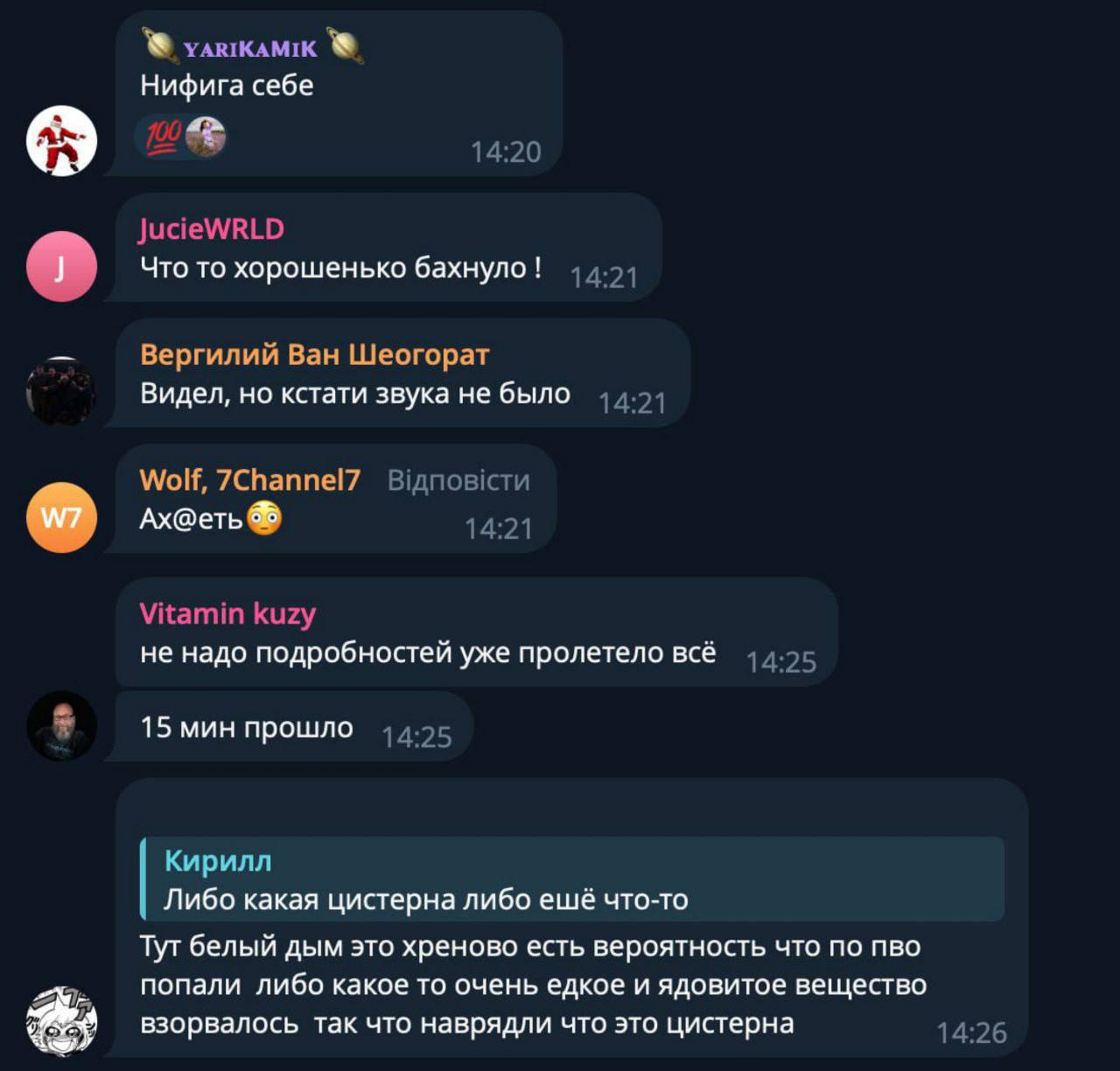Jump to Кирилл's quoted message
The width and height of the screenshot is (1120, 1071).
click(572, 878)
